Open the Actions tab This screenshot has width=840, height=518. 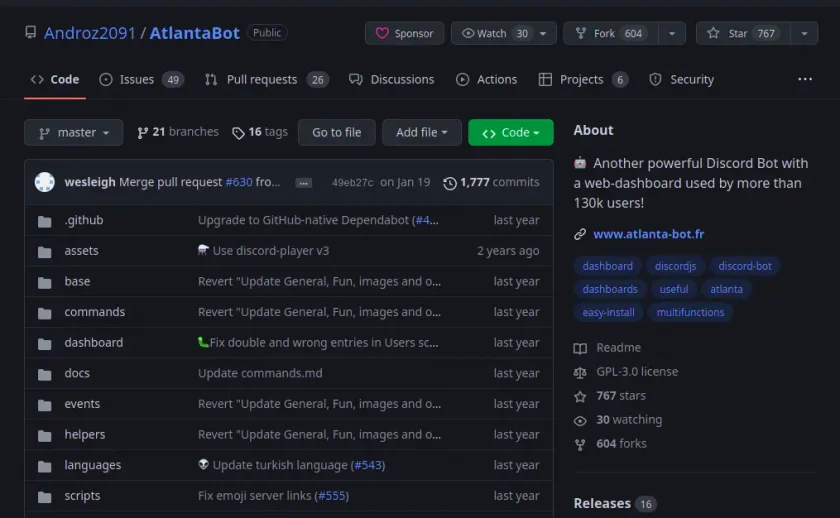[486, 79]
